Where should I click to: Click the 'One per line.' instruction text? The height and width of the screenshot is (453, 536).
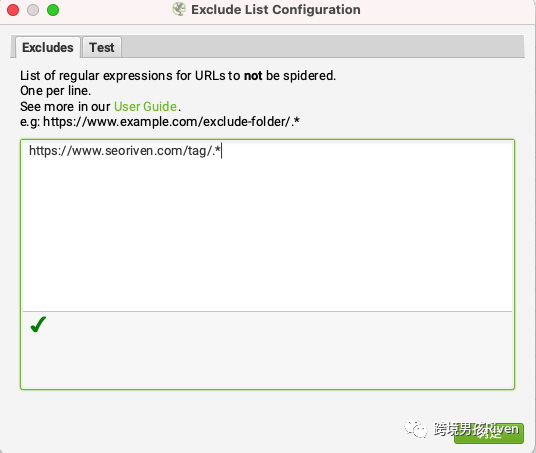55,91
